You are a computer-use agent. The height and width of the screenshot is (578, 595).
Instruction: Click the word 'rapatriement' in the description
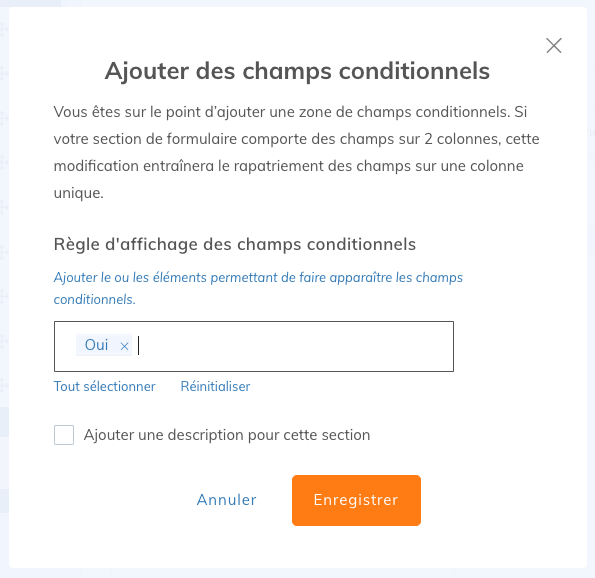tap(279, 166)
